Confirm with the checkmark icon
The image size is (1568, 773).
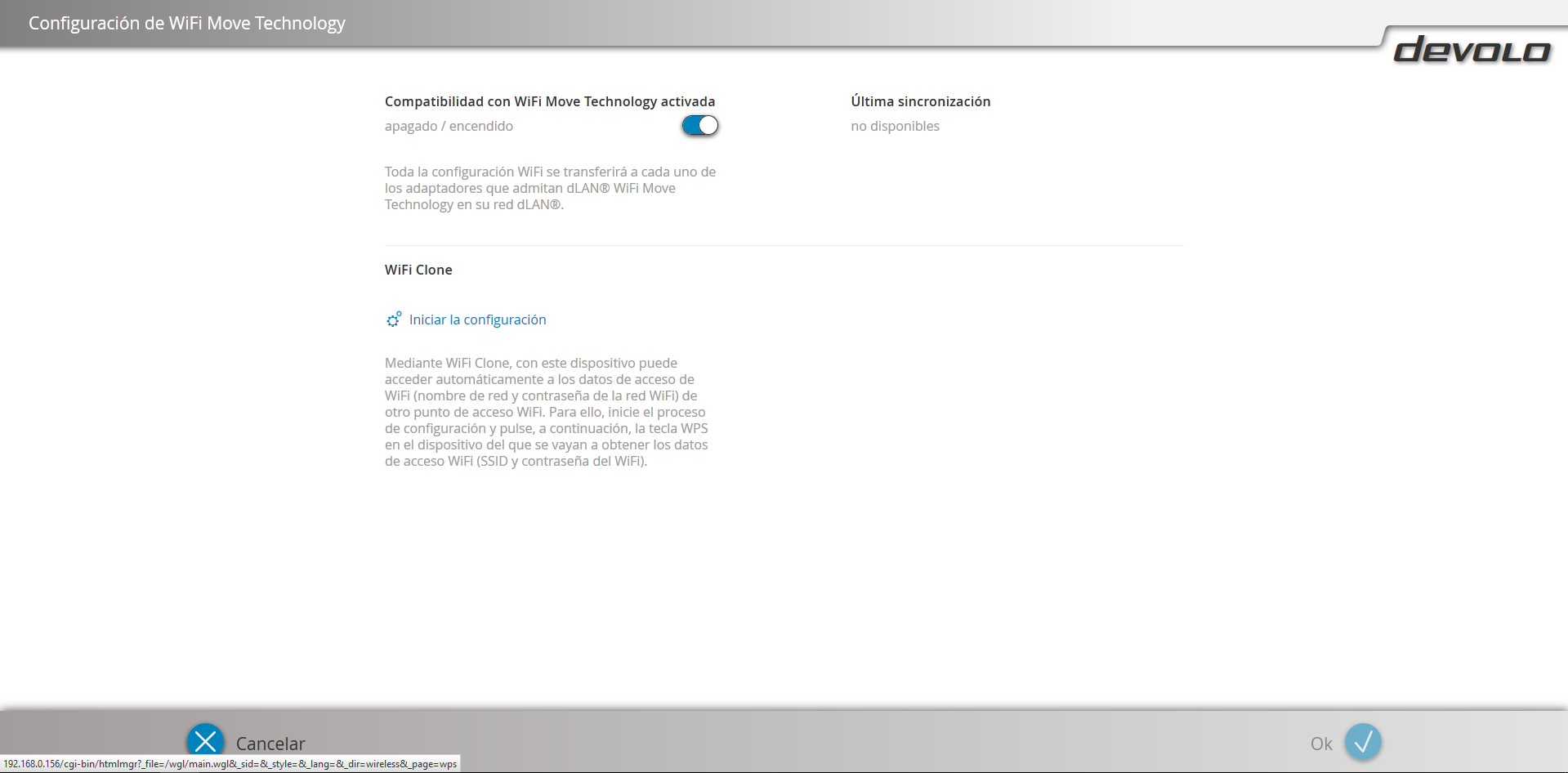point(1363,742)
